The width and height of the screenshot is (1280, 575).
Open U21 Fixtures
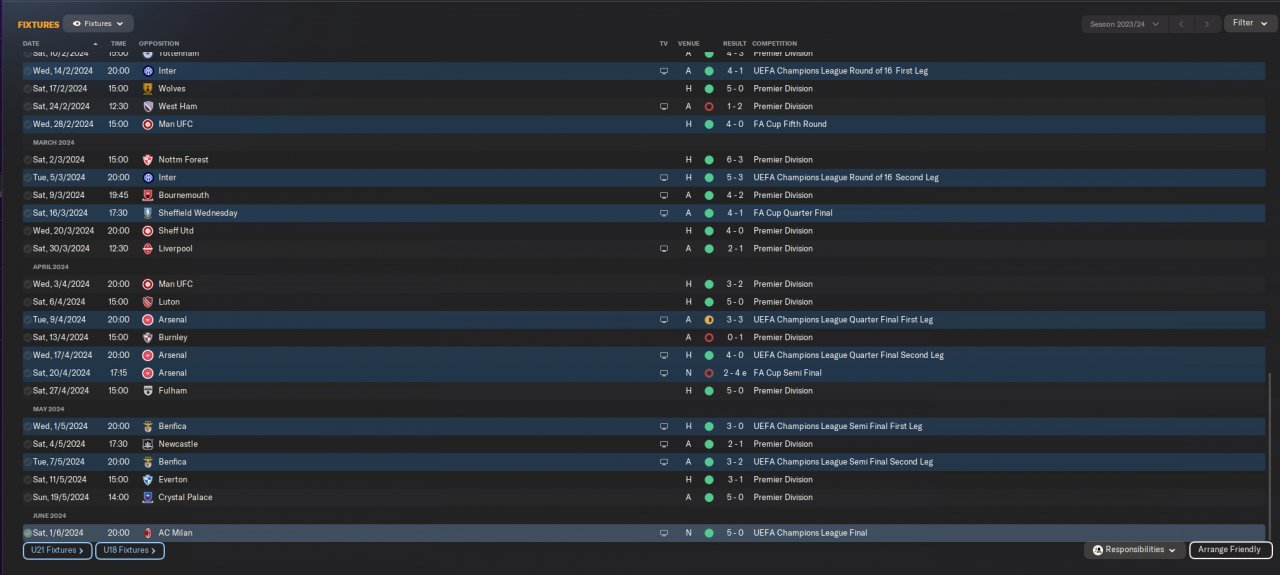point(58,550)
